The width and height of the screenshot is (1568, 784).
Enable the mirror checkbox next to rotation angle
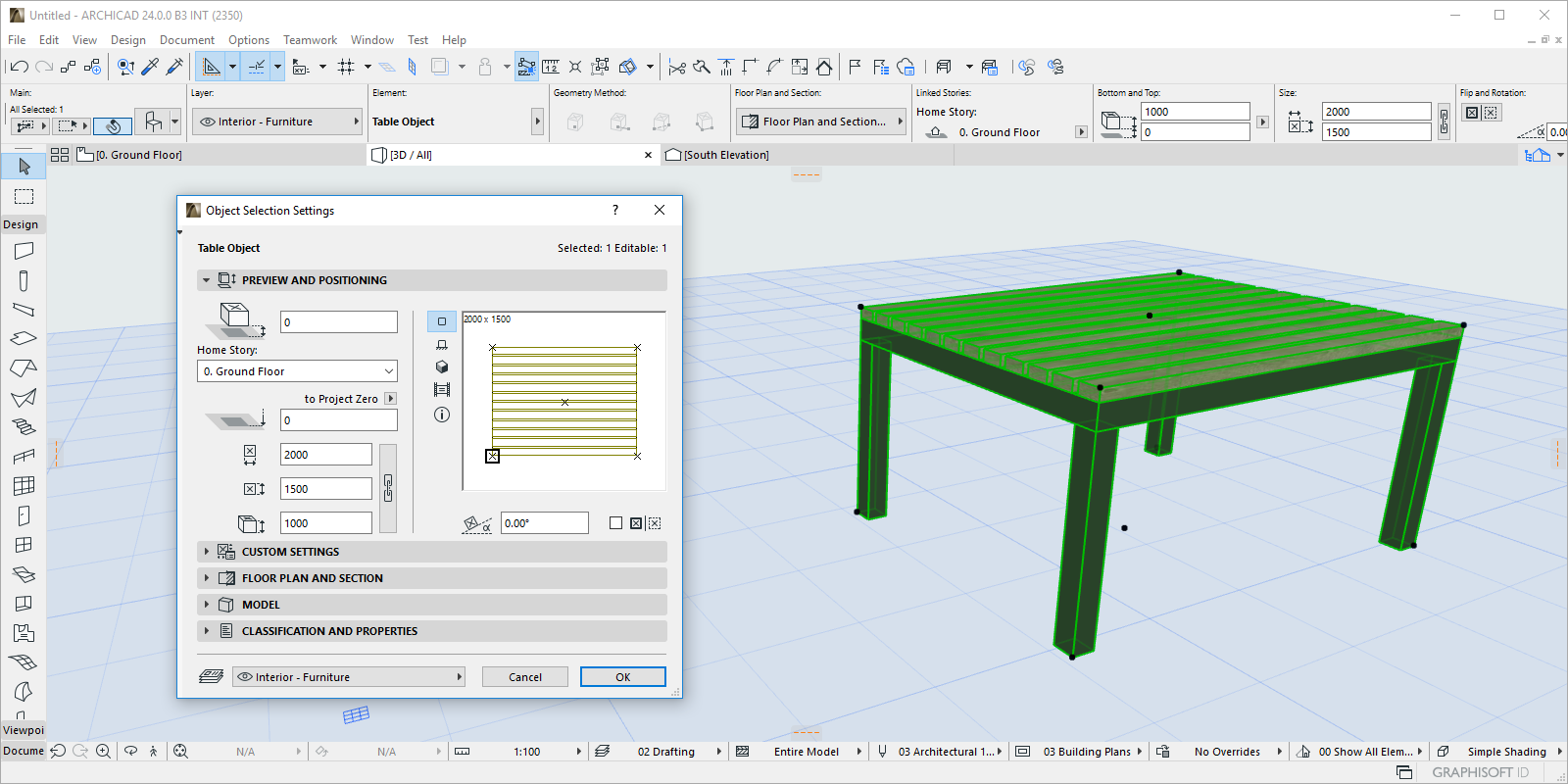point(615,523)
